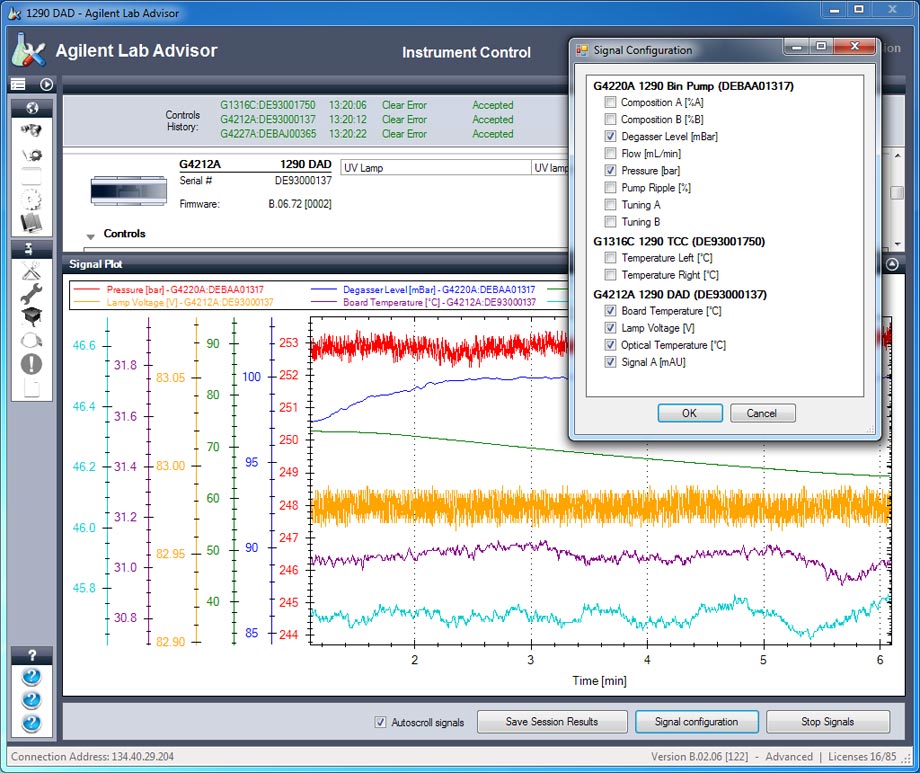920x773 pixels.
Task: Open the crossed tools icon in sidebar
Action: click(x=31, y=270)
